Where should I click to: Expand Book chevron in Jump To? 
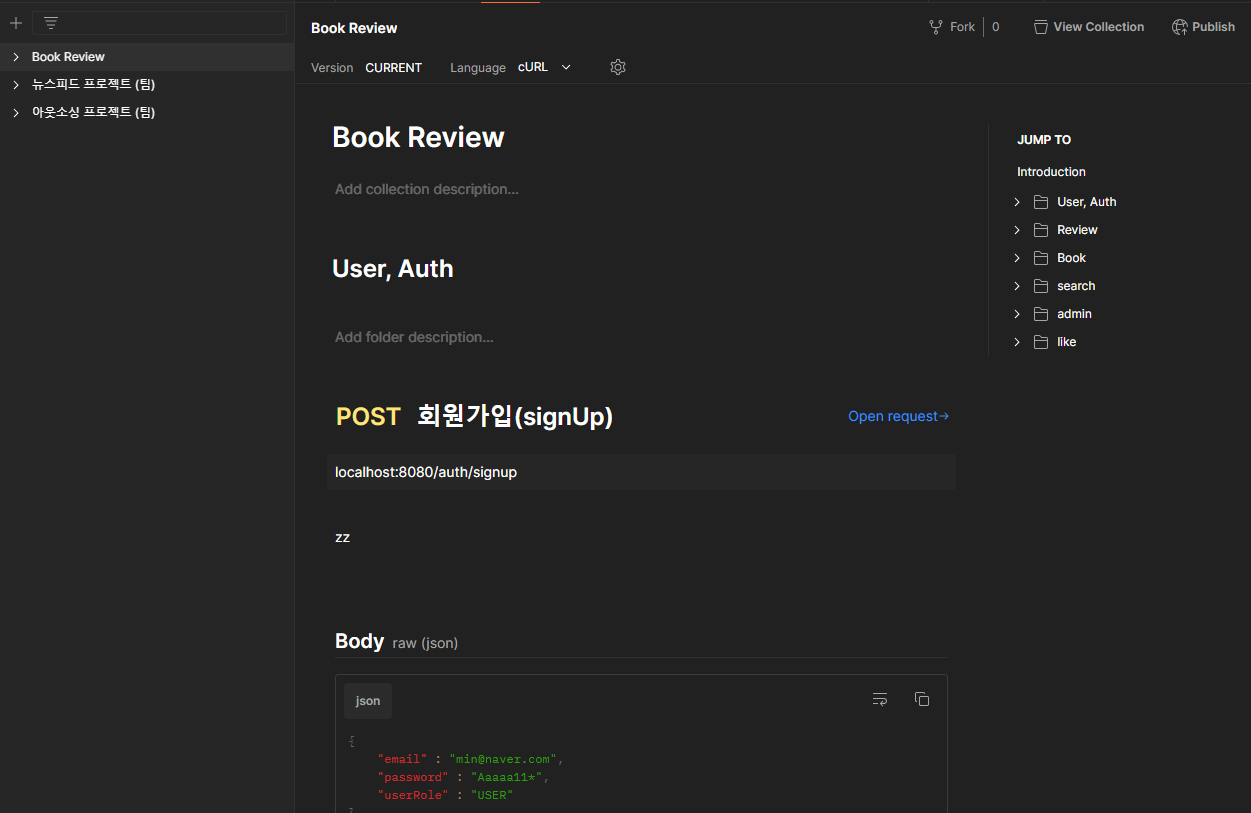1017,258
